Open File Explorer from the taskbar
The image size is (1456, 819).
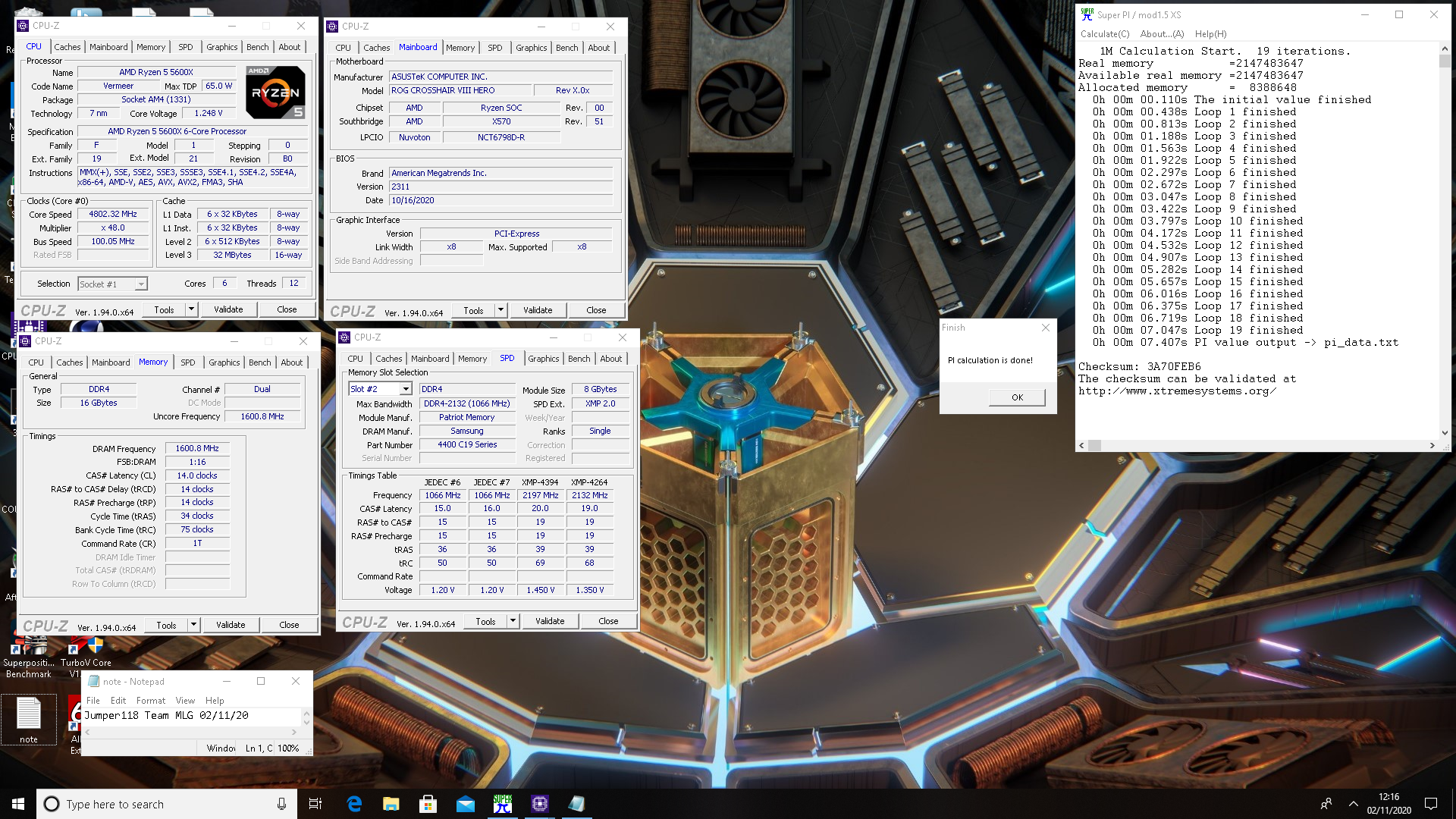point(391,804)
